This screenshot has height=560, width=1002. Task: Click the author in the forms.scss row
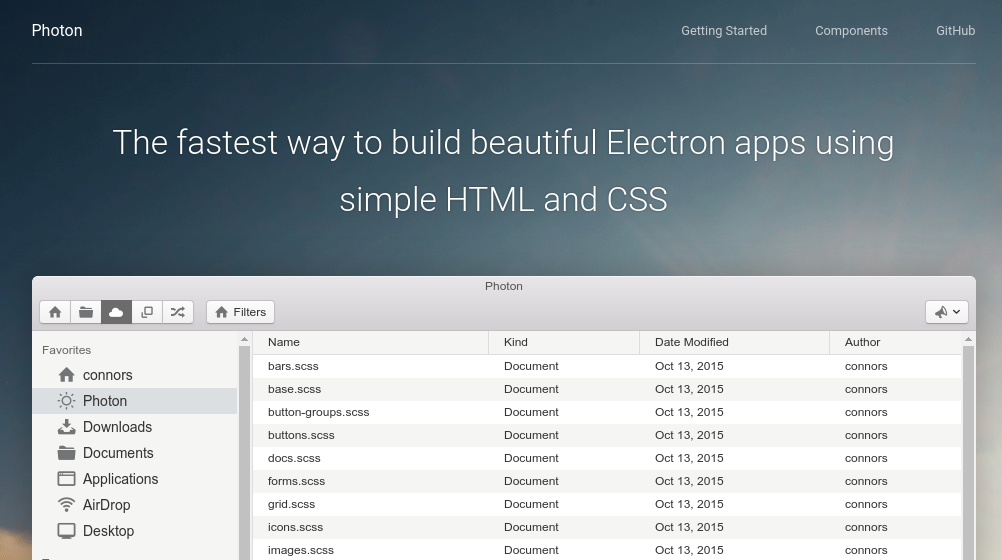tap(866, 481)
